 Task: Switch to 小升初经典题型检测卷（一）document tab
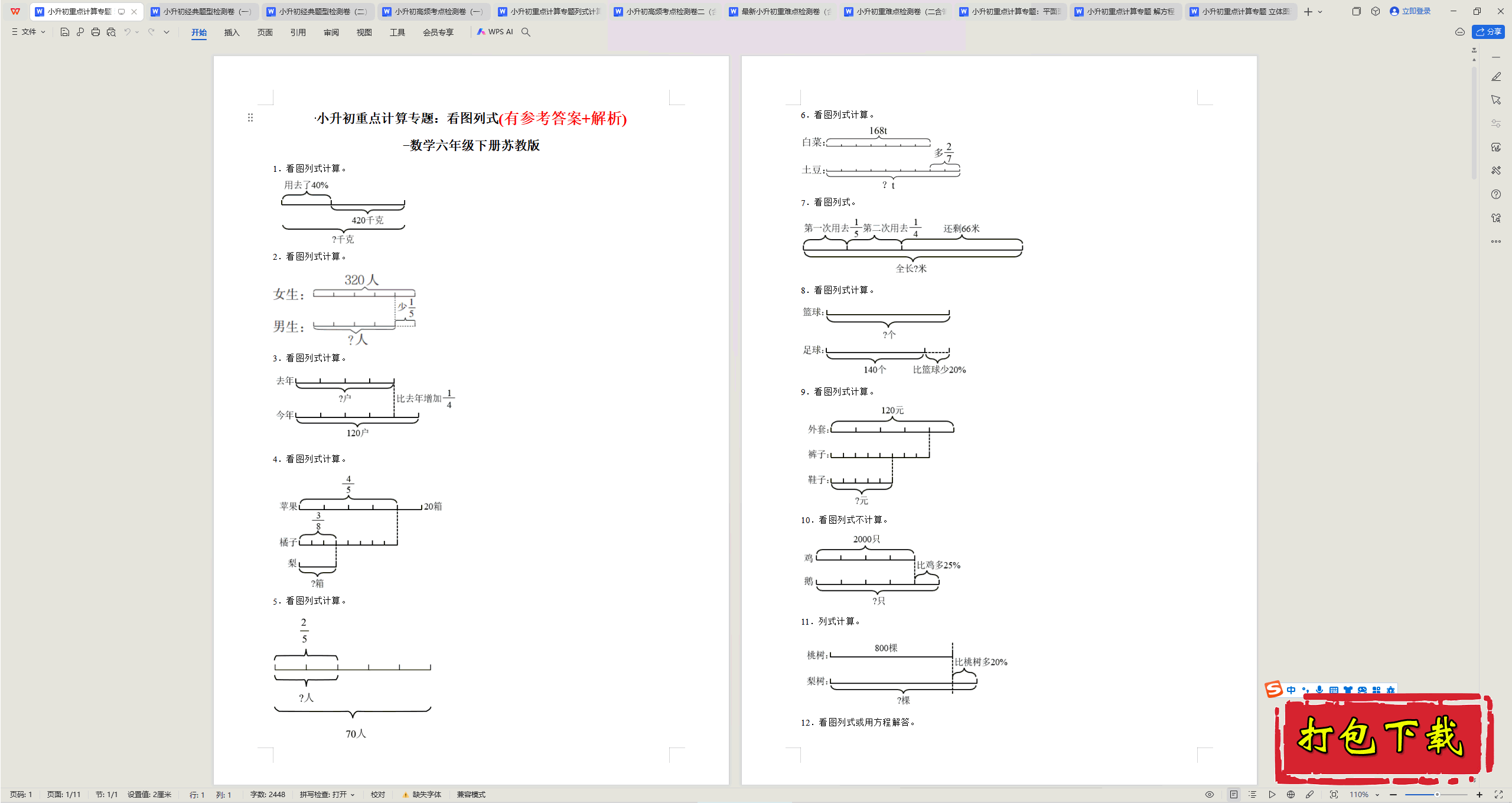pos(202,11)
